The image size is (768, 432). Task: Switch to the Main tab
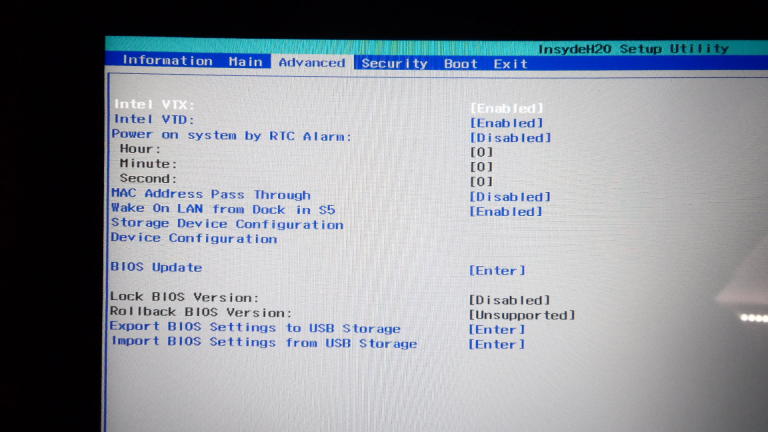click(x=245, y=62)
